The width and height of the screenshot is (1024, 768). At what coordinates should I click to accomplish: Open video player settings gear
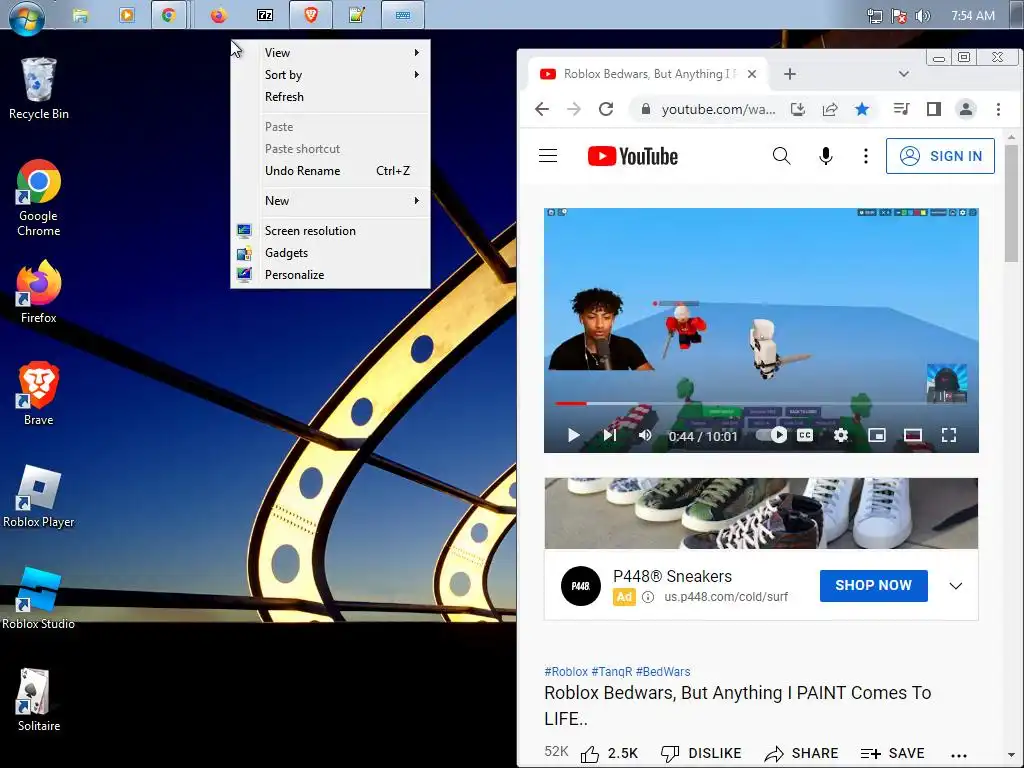(x=841, y=435)
